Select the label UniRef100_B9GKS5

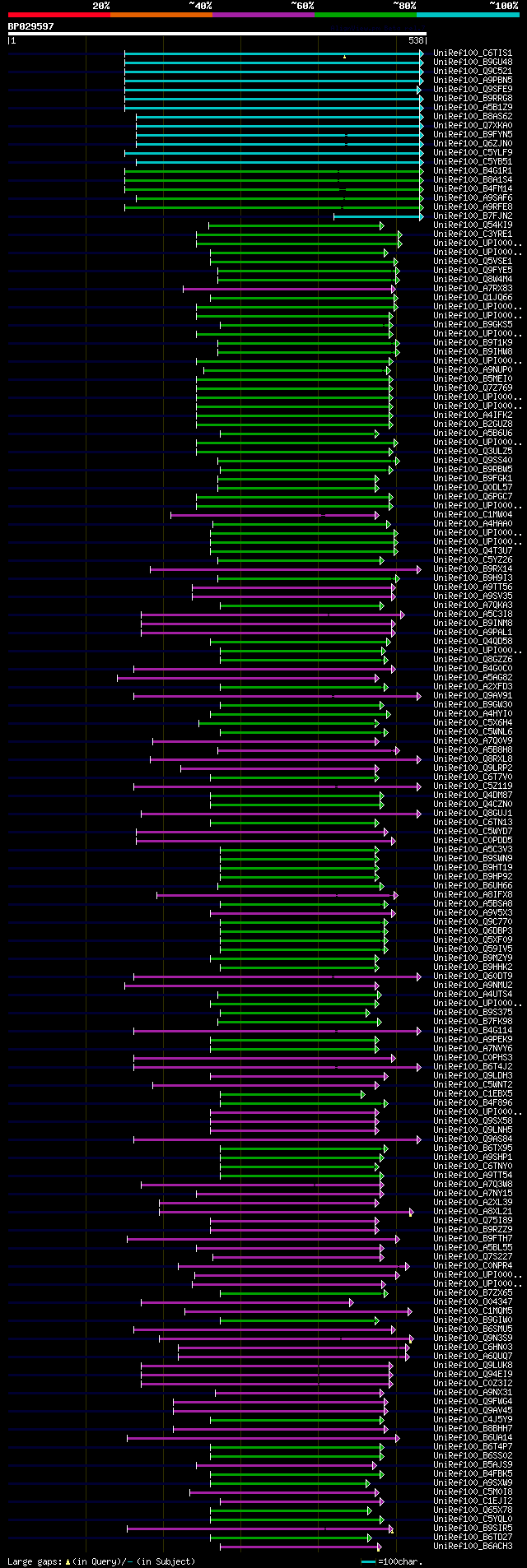[x=473, y=325]
